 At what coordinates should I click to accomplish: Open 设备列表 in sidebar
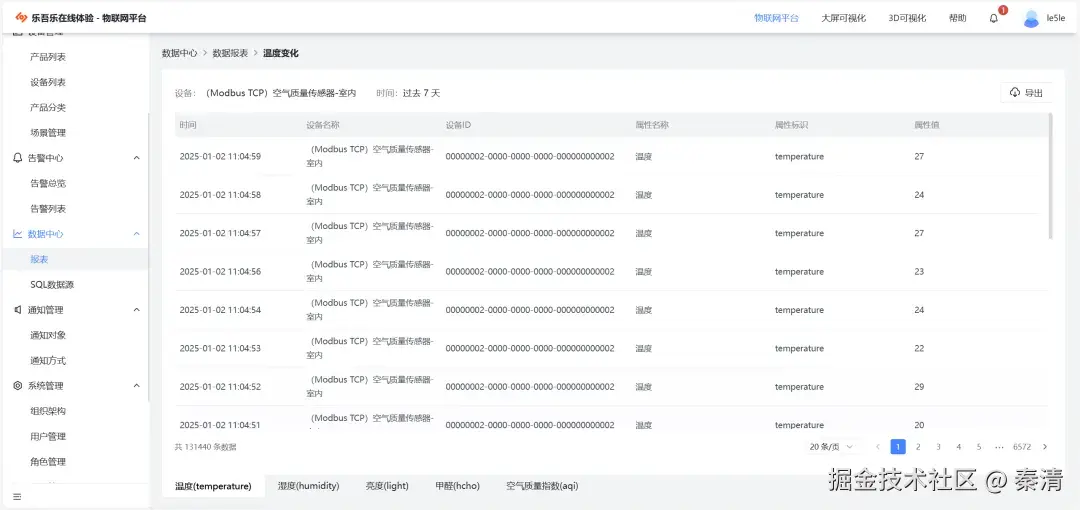tap(48, 82)
